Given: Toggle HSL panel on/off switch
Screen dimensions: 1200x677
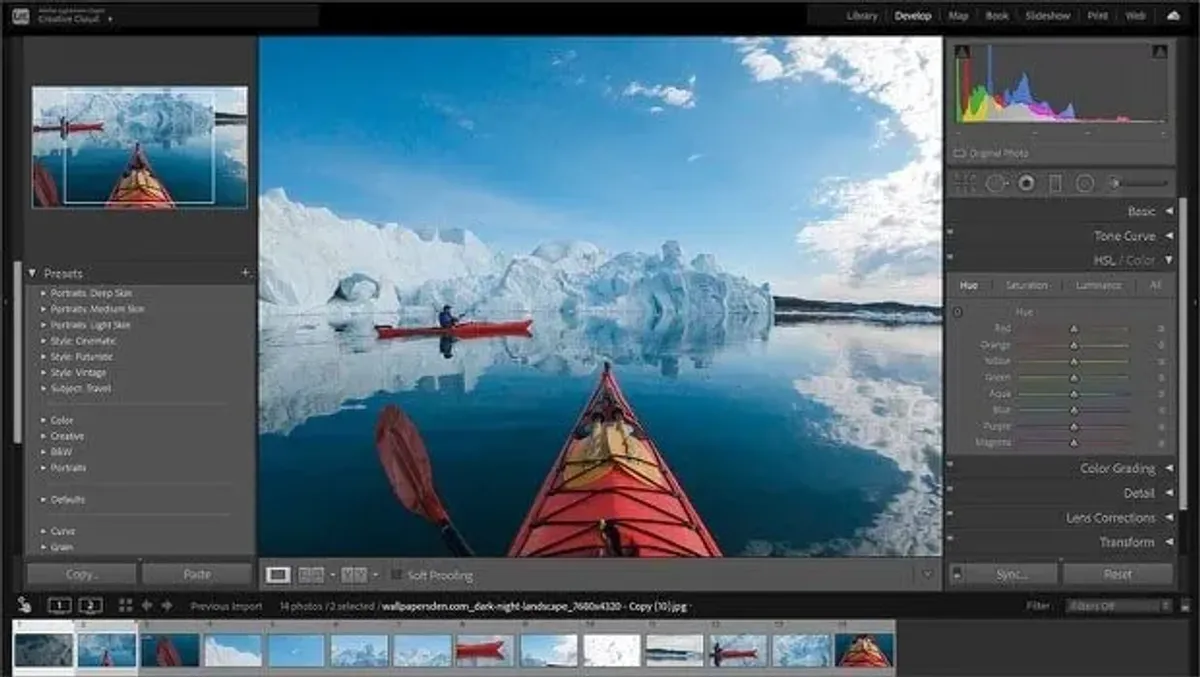Looking at the screenshot, I should [950, 256].
